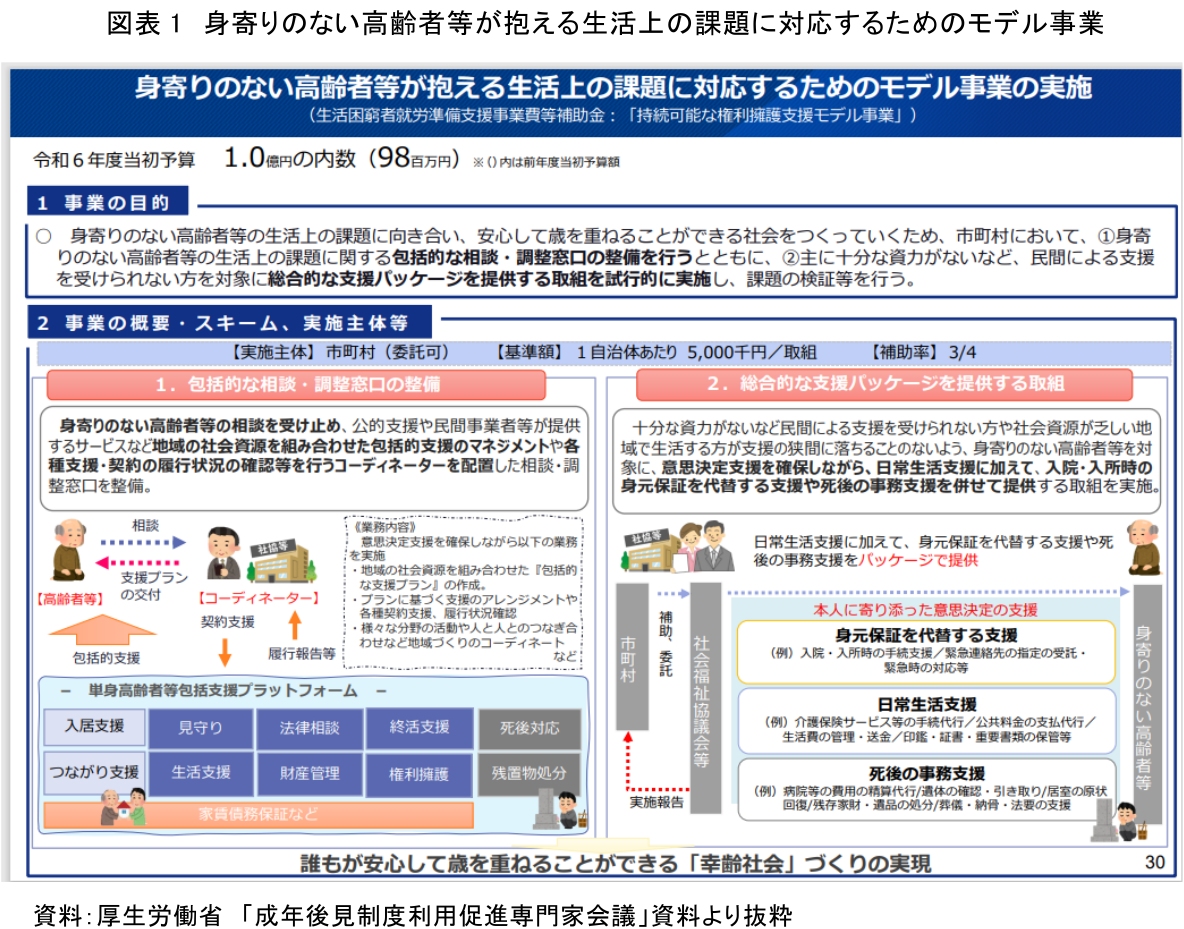
Task: Select the gray 残置物処分 box
Action: [x=529, y=773]
